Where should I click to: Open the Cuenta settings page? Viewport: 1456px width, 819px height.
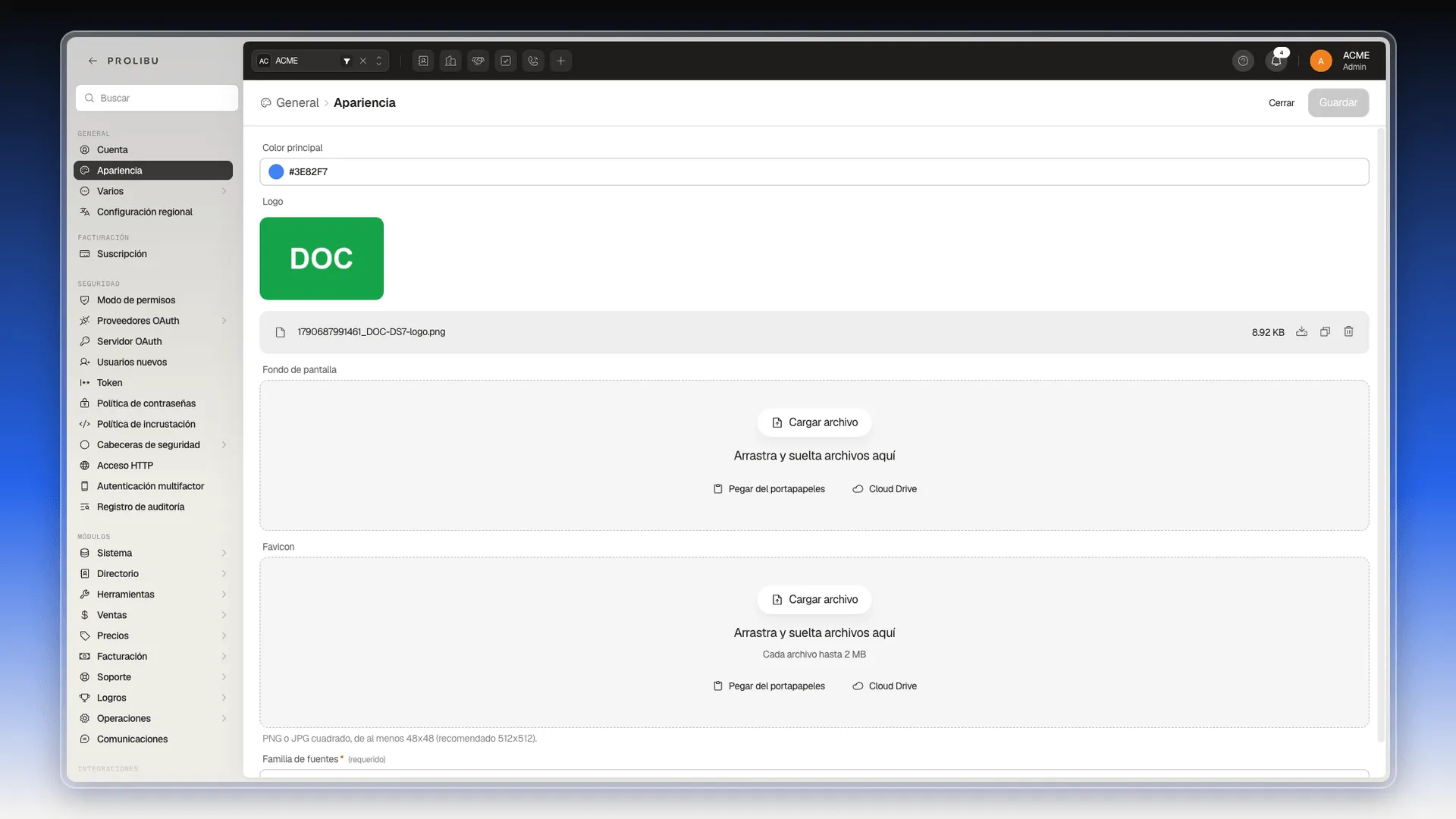coord(153,149)
